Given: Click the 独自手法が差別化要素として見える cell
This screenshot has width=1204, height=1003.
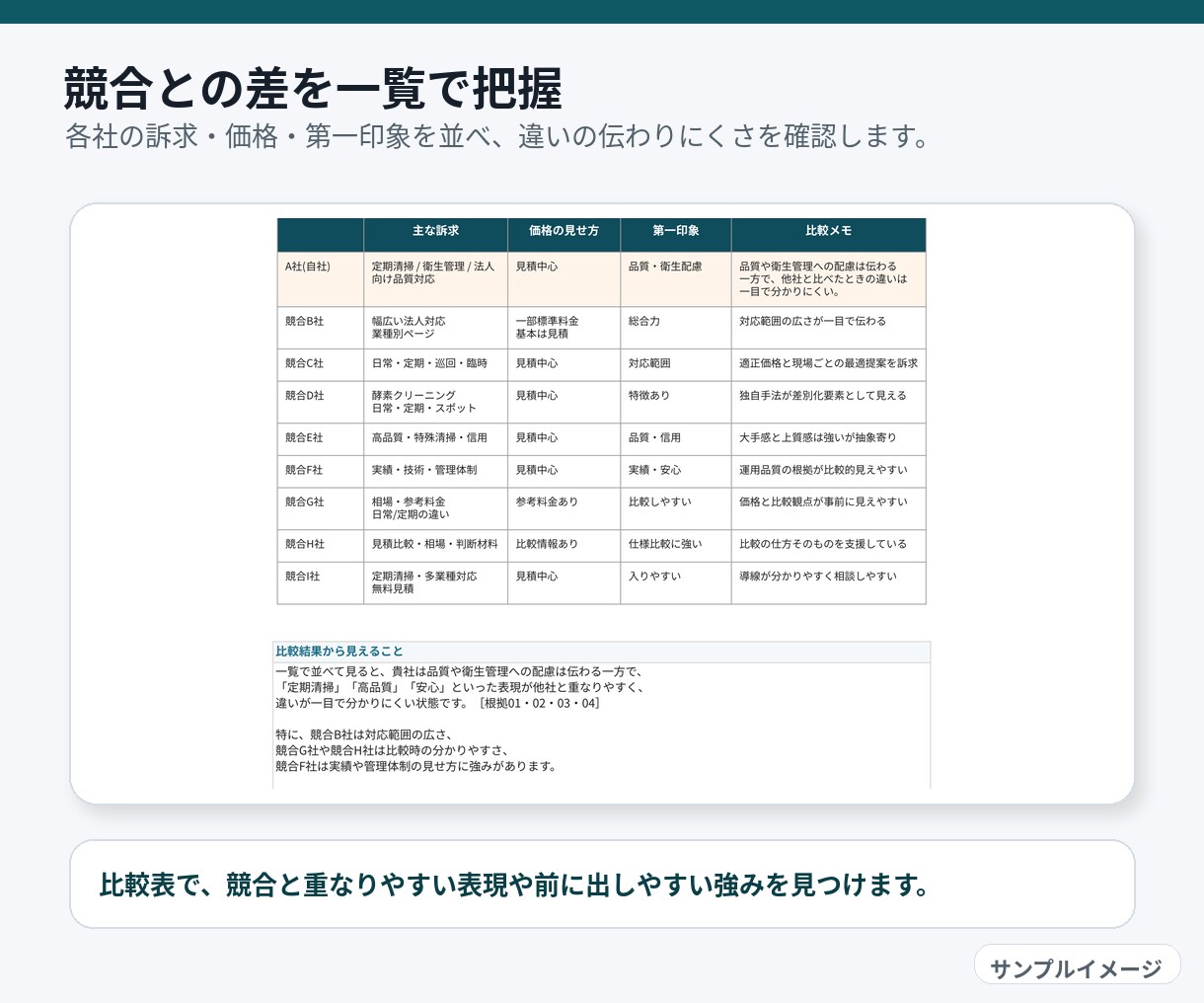Looking at the screenshot, I should click(829, 403).
